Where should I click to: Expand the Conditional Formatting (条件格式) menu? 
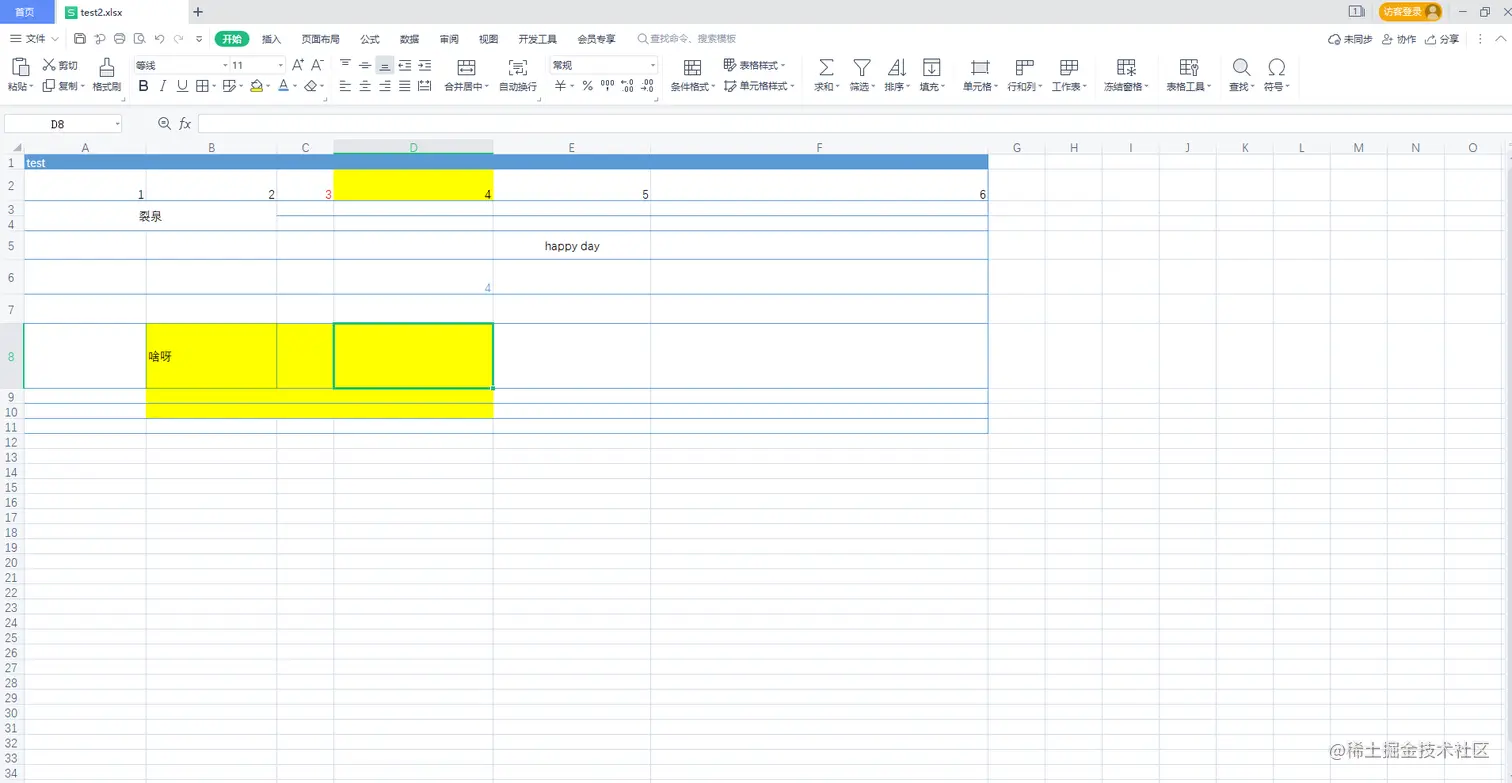click(693, 86)
